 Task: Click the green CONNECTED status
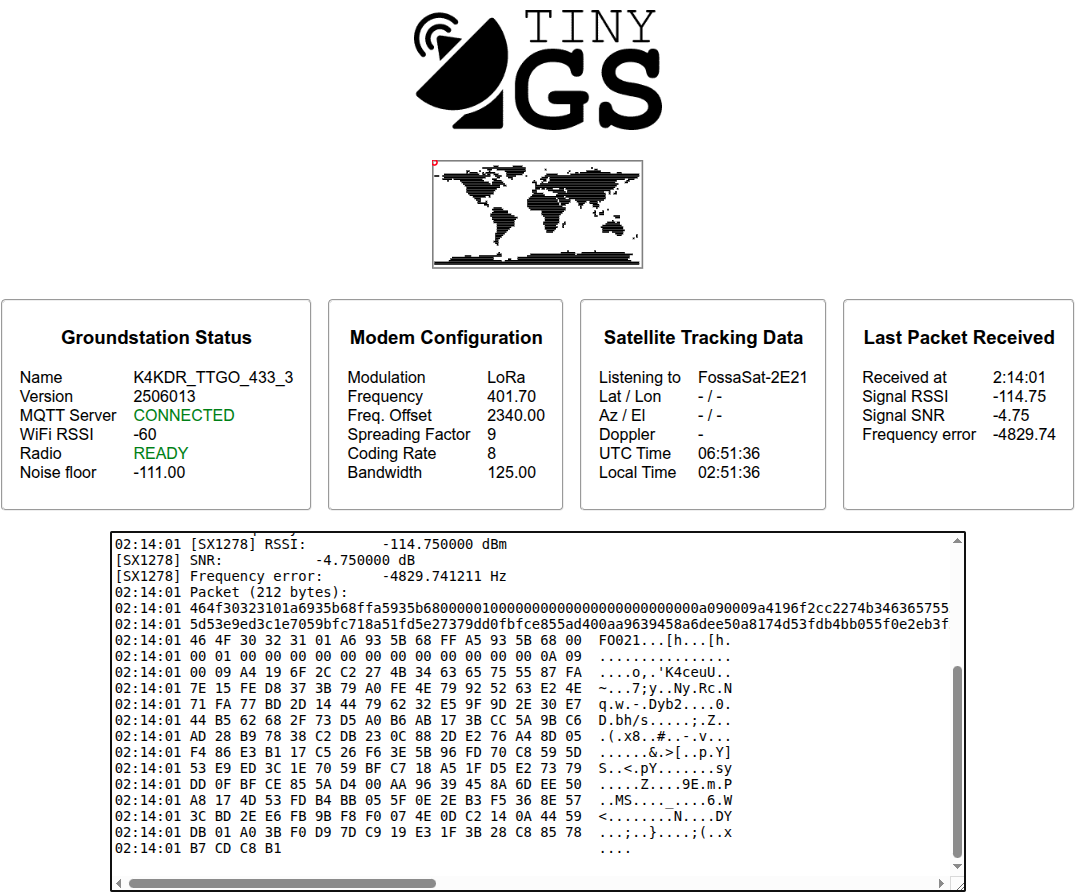click(x=184, y=415)
